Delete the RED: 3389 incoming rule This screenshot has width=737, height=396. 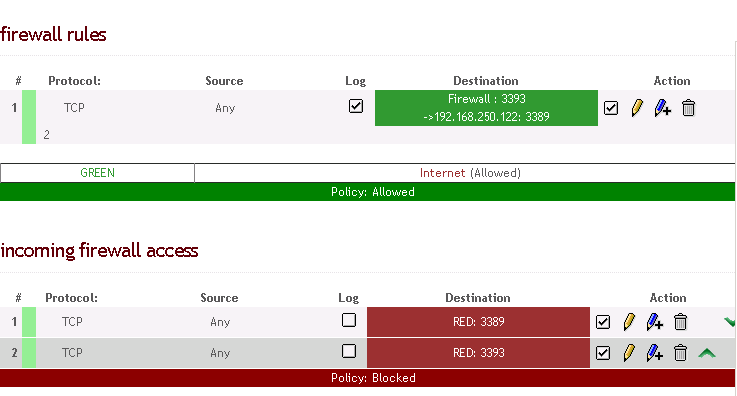point(680,322)
